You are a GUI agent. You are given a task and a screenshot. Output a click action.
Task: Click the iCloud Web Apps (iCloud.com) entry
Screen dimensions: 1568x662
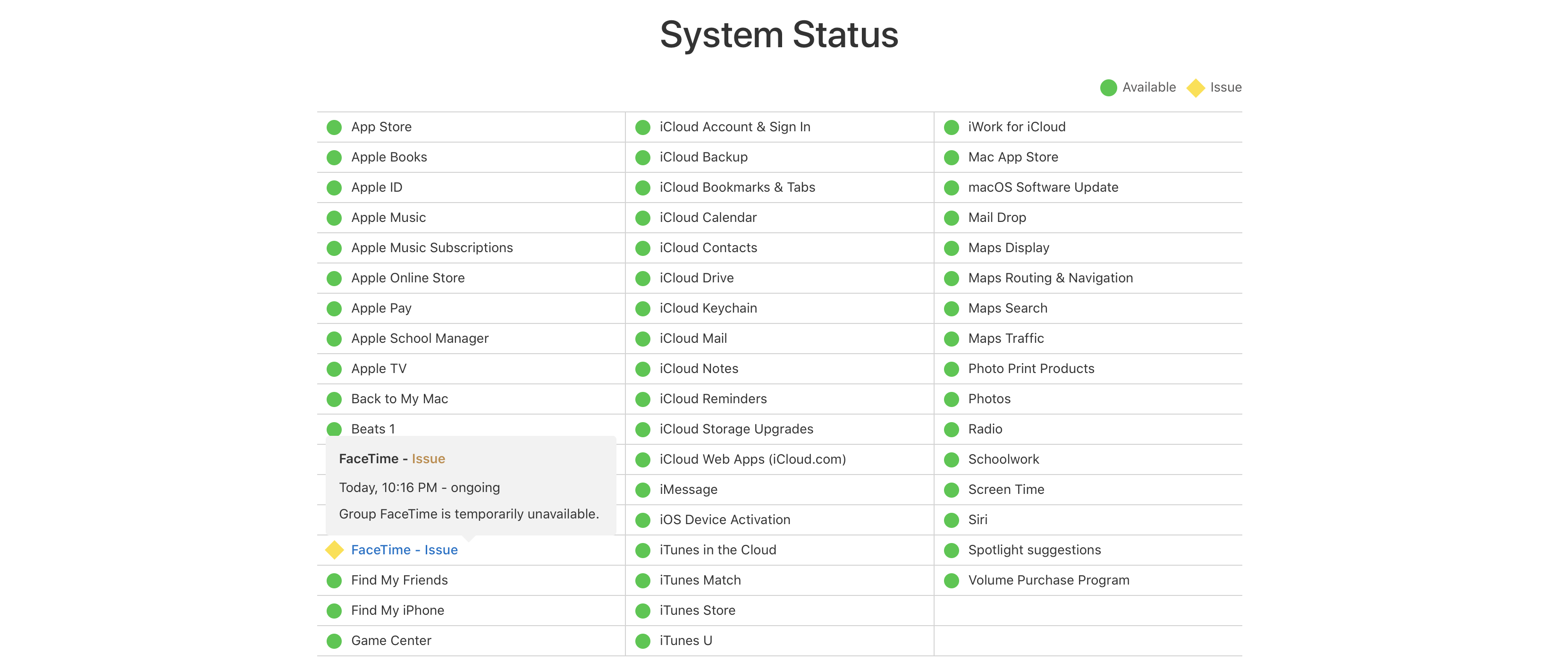pos(752,459)
